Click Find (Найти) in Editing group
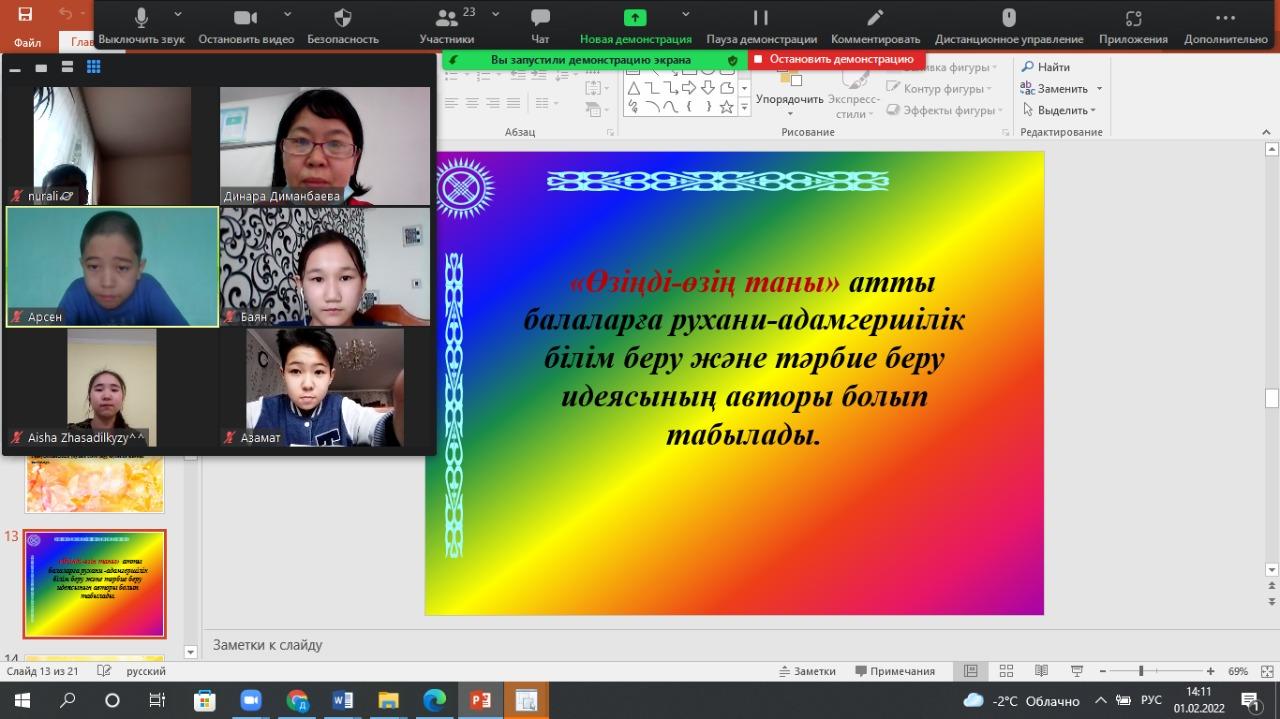1280x719 pixels. coord(1046,67)
